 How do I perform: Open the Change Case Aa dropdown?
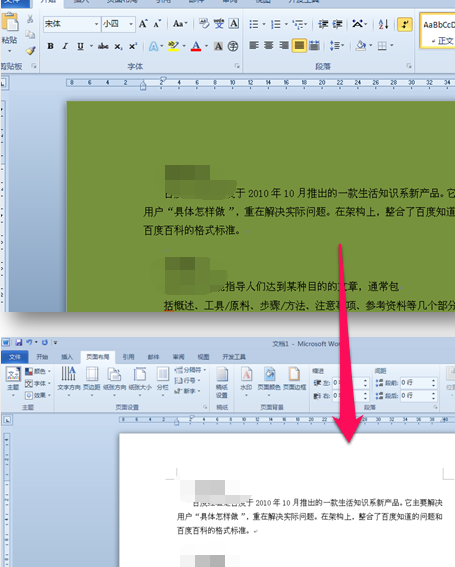click(180, 24)
